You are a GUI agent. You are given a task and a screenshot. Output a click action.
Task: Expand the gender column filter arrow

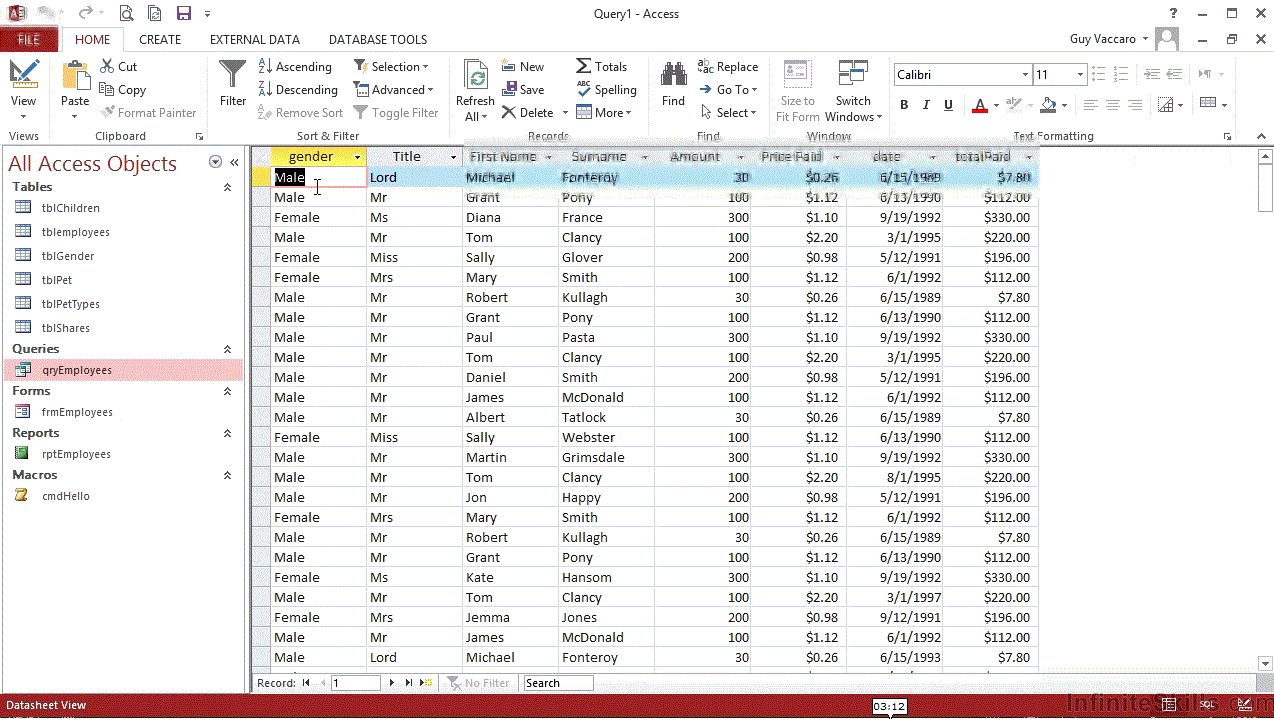(x=357, y=157)
